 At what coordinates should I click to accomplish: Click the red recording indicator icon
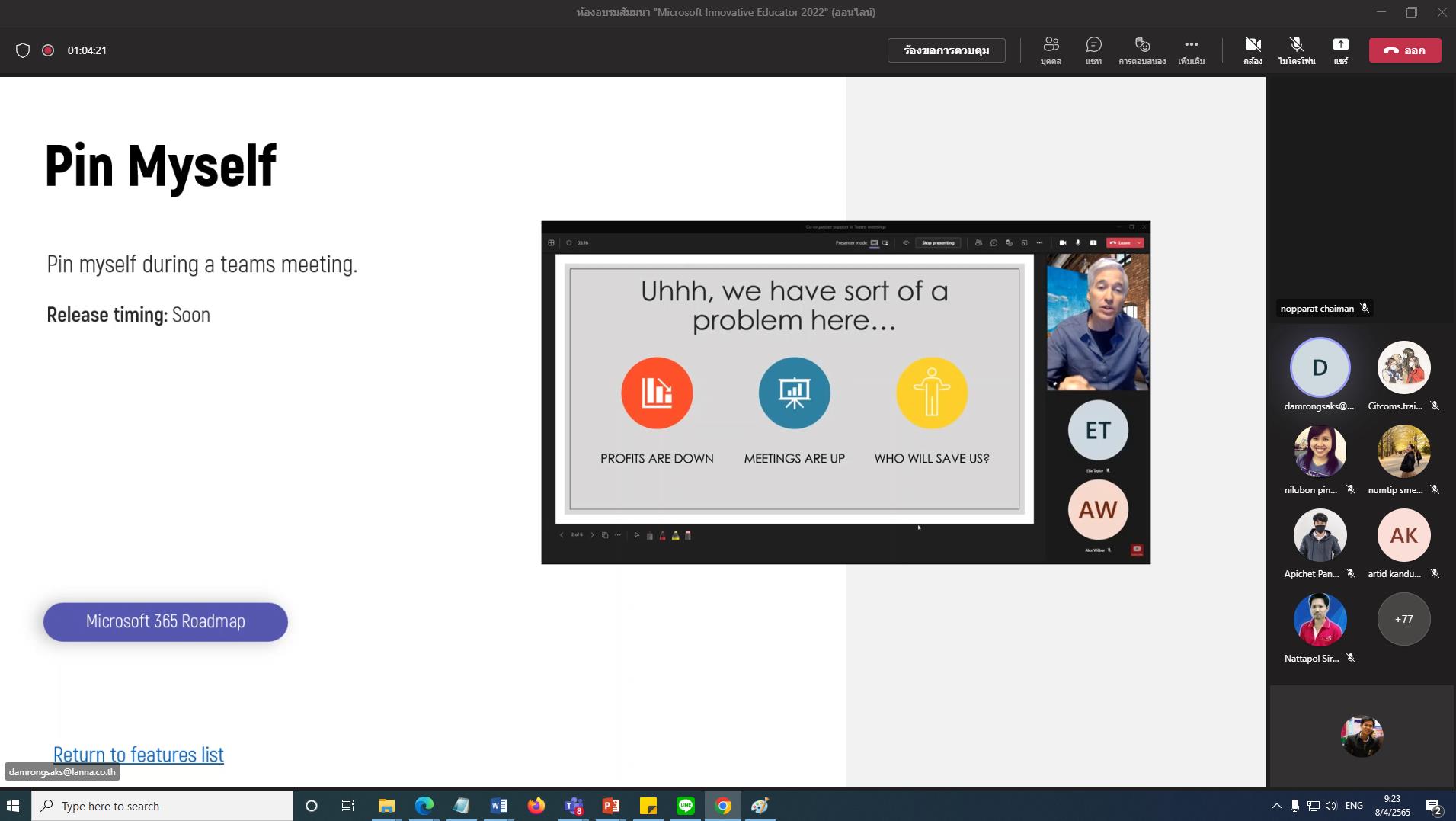click(x=48, y=50)
